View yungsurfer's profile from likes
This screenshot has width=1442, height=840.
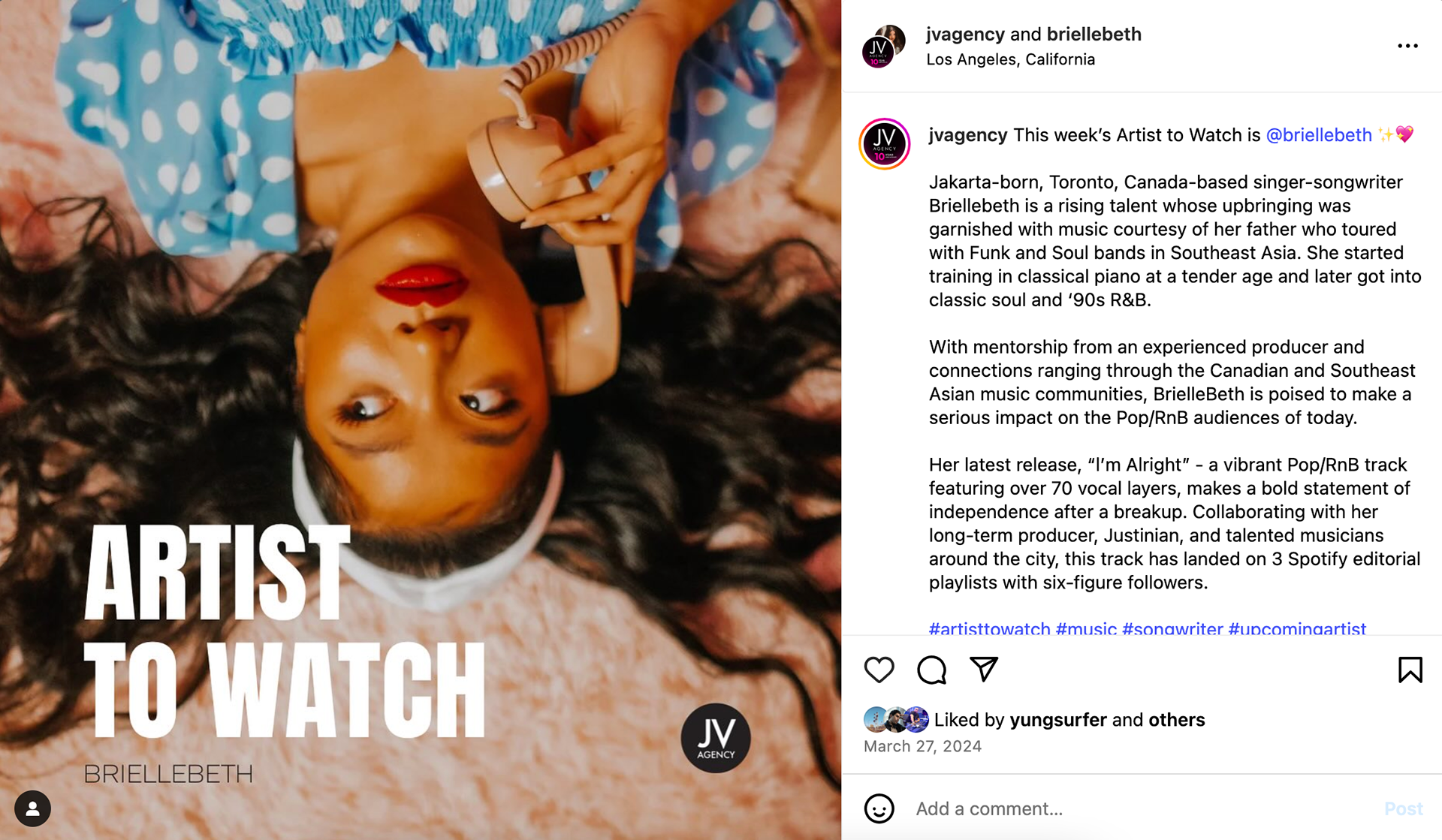click(x=1057, y=719)
